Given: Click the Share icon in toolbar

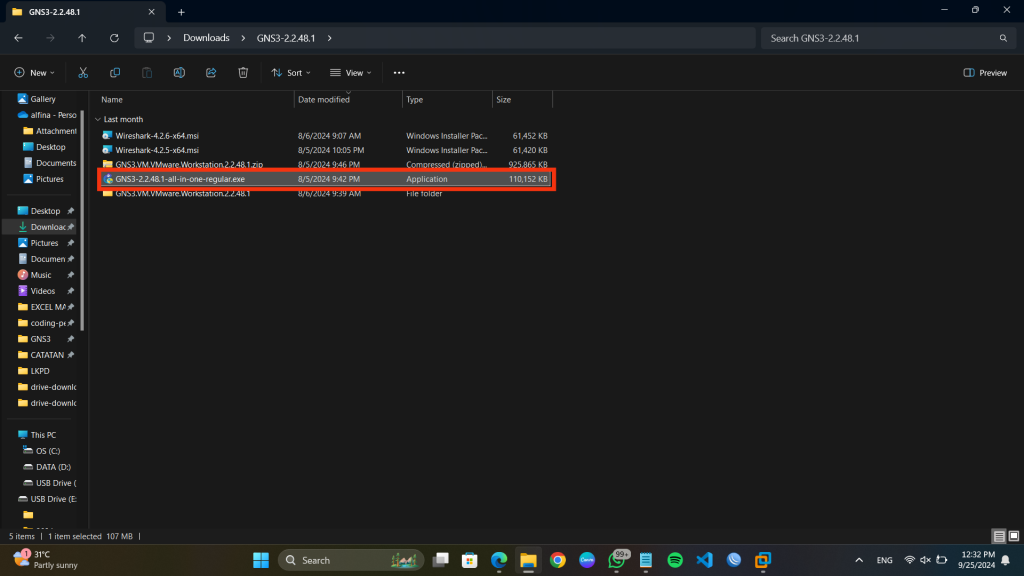Looking at the screenshot, I should [x=211, y=73].
